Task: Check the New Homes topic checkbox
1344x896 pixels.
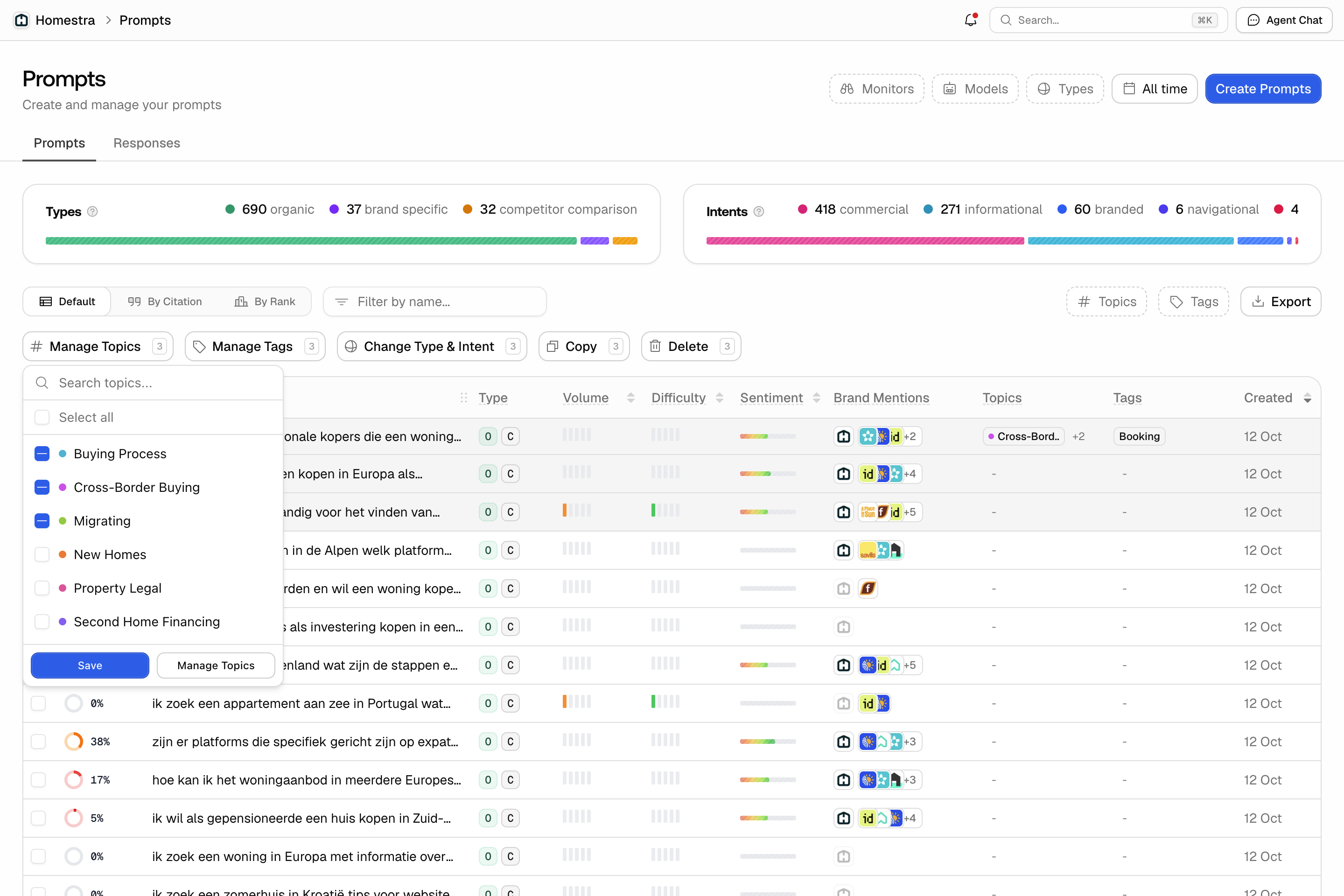Action: pos(42,554)
